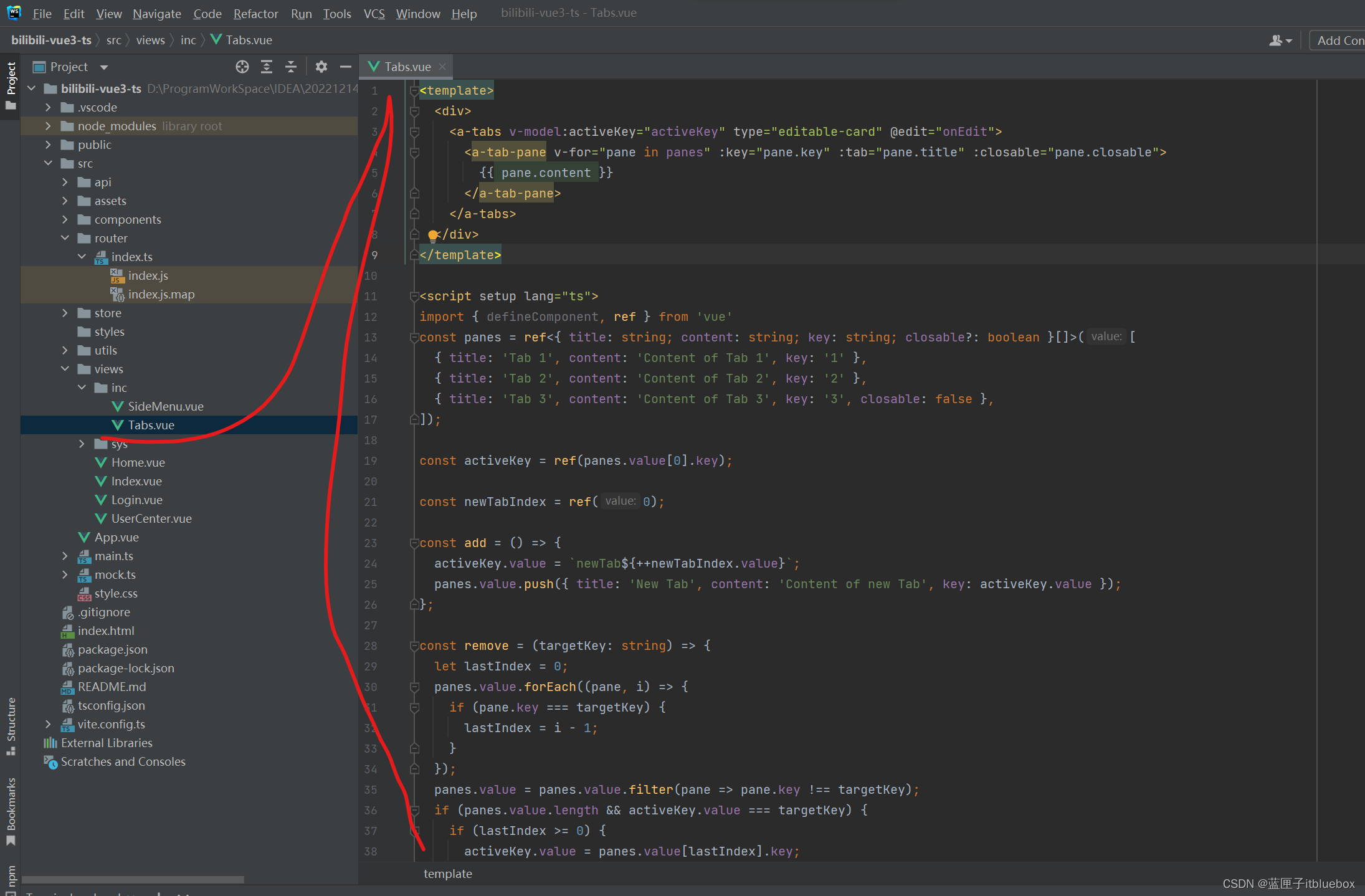This screenshot has width=1365, height=896.
Task: Click the Expand All icon in Project panel
Action: coord(267,67)
